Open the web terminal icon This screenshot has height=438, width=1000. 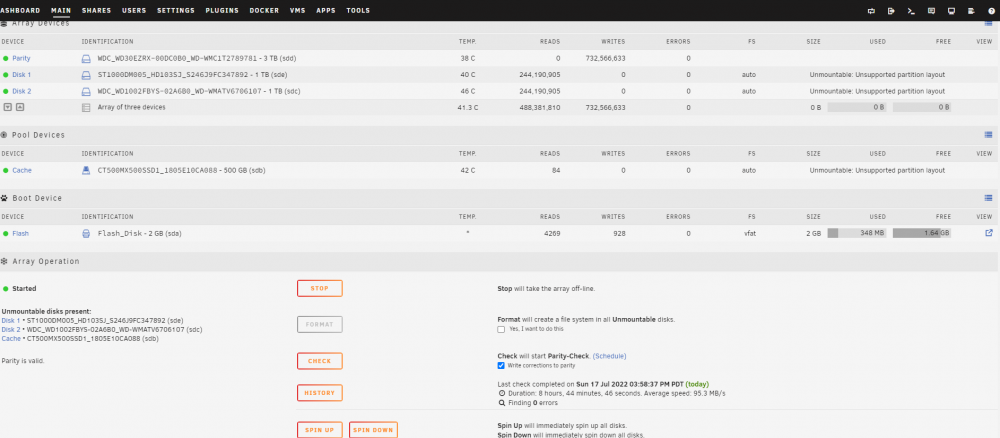click(911, 11)
